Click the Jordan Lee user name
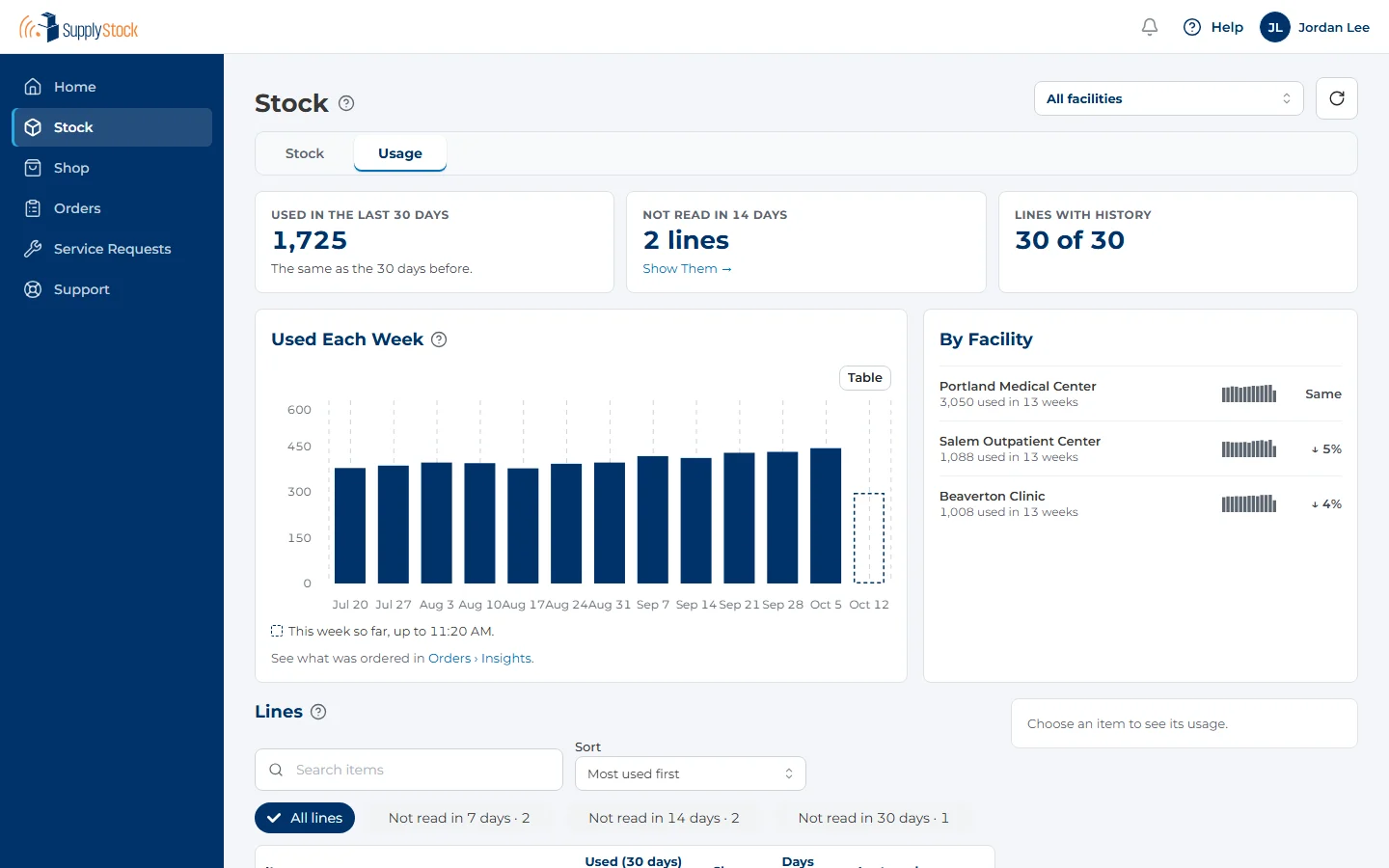This screenshot has height=868, width=1389. (x=1334, y=27)
